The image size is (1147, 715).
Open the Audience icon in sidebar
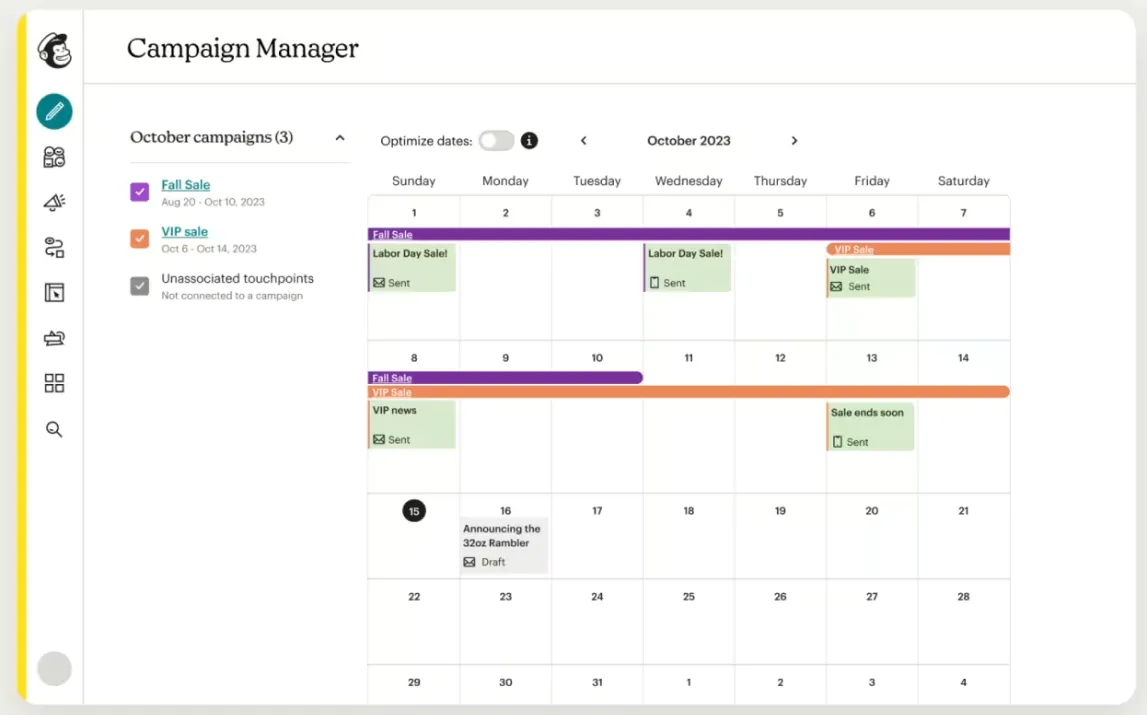click(54, 157)
